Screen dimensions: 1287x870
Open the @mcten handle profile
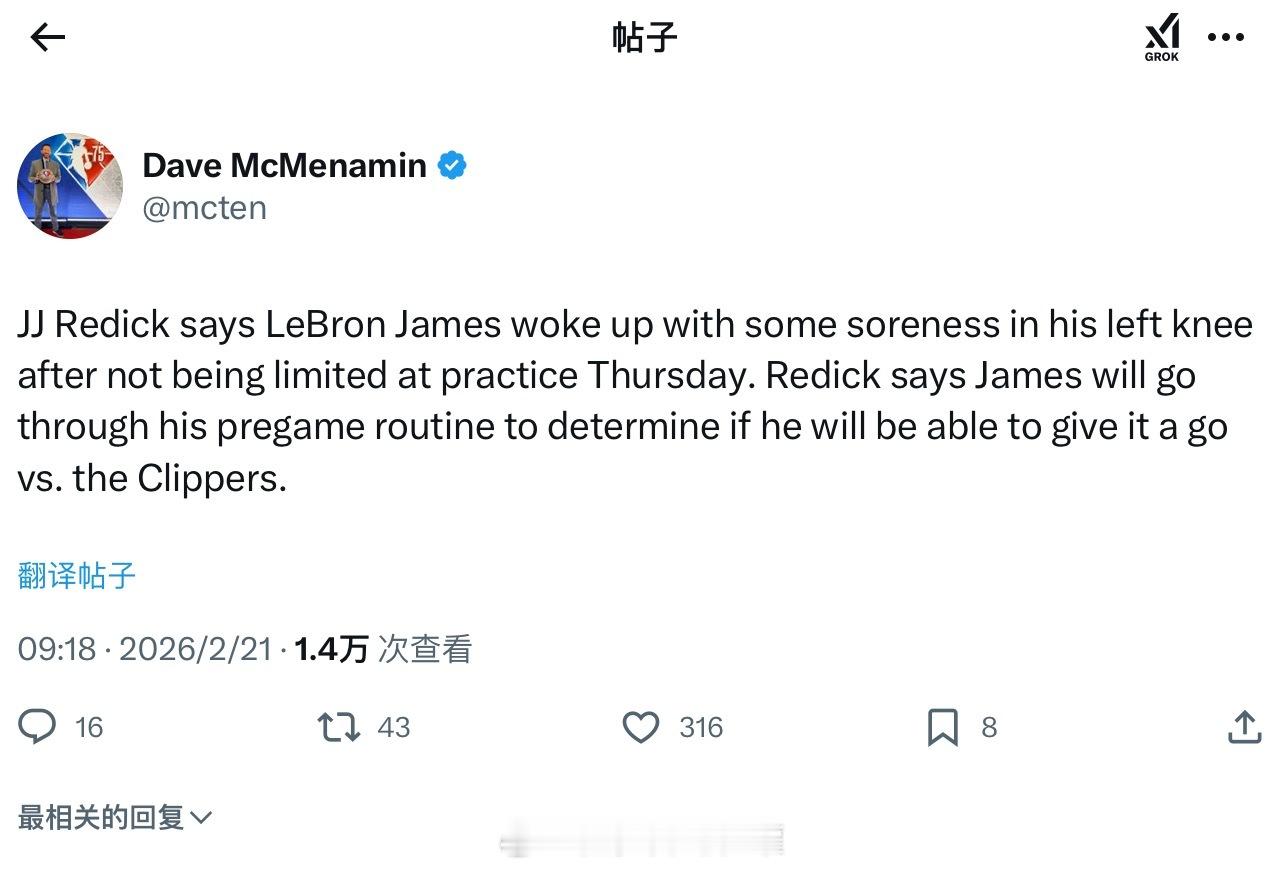204,208
